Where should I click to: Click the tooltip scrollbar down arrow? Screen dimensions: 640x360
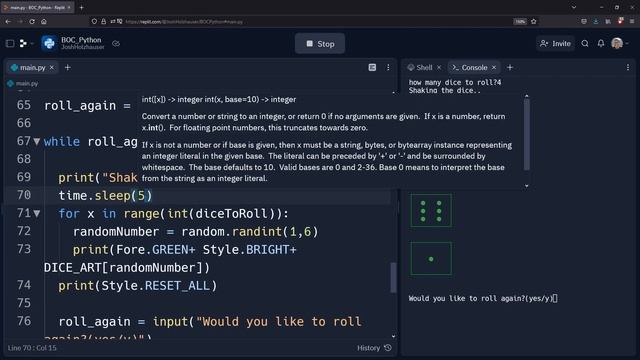pos(527,186)
